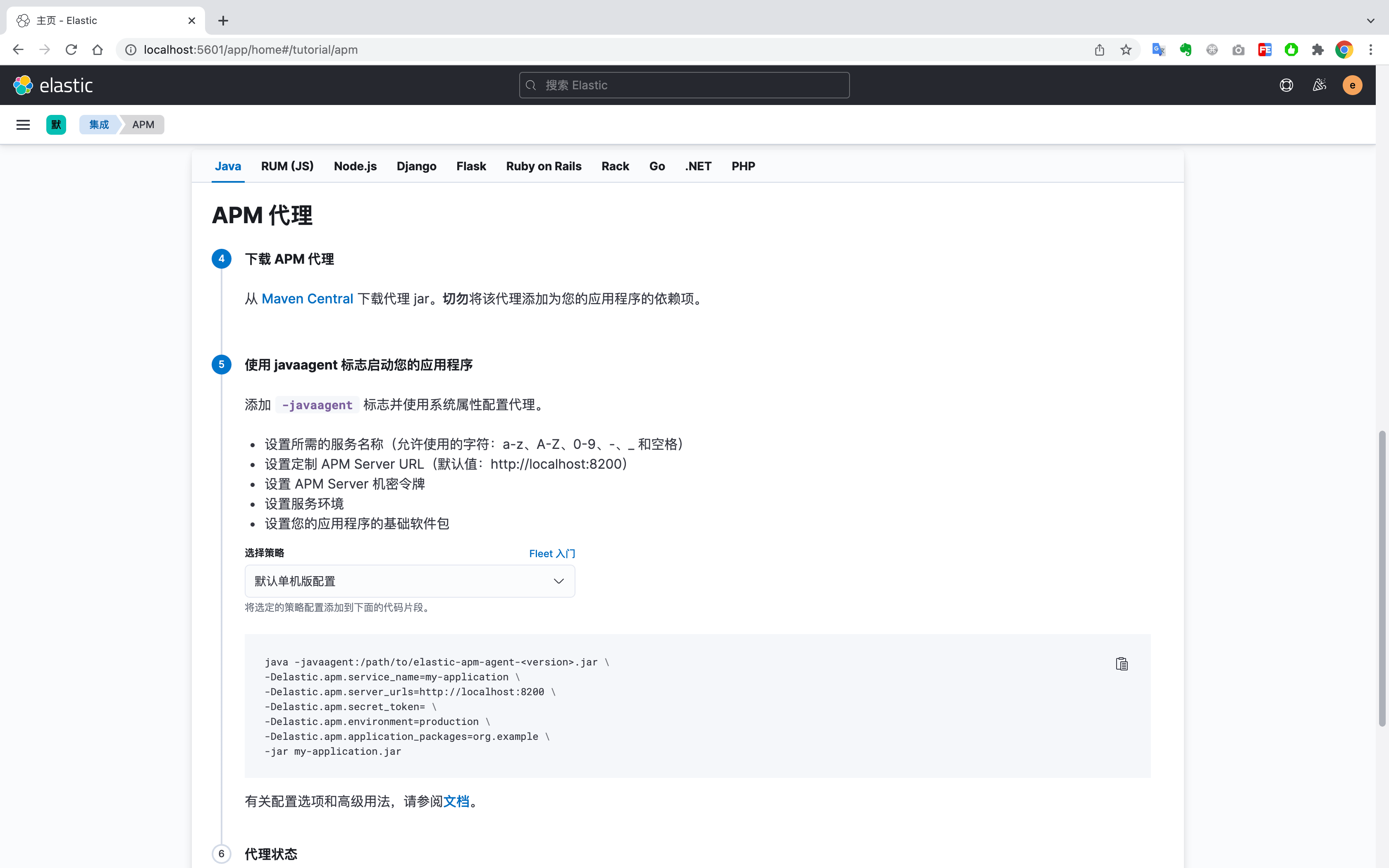Switch to the Ruby on Rails tab
Screen dimensions: 1389x868
pos(544,167)
